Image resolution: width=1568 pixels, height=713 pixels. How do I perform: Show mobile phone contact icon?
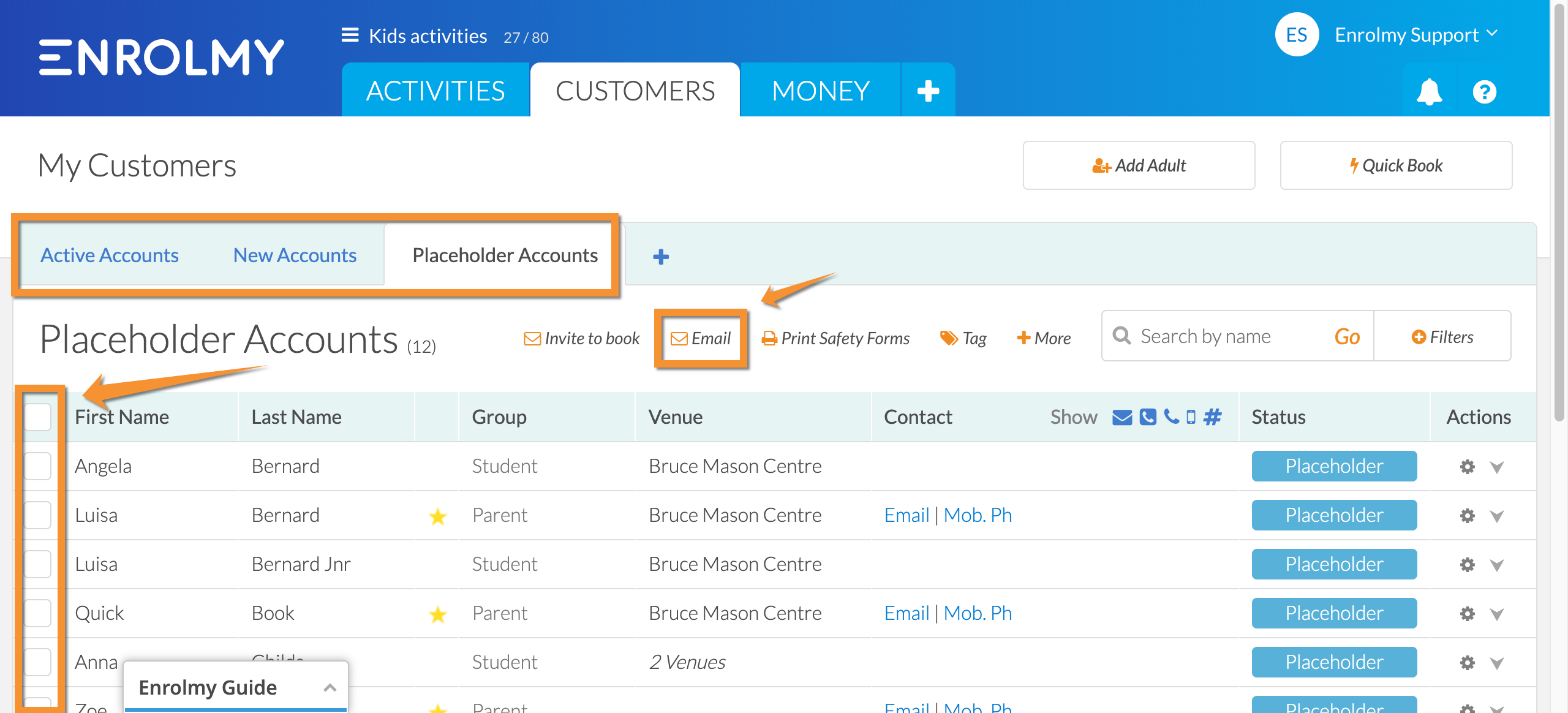[x=1191, y=417]
